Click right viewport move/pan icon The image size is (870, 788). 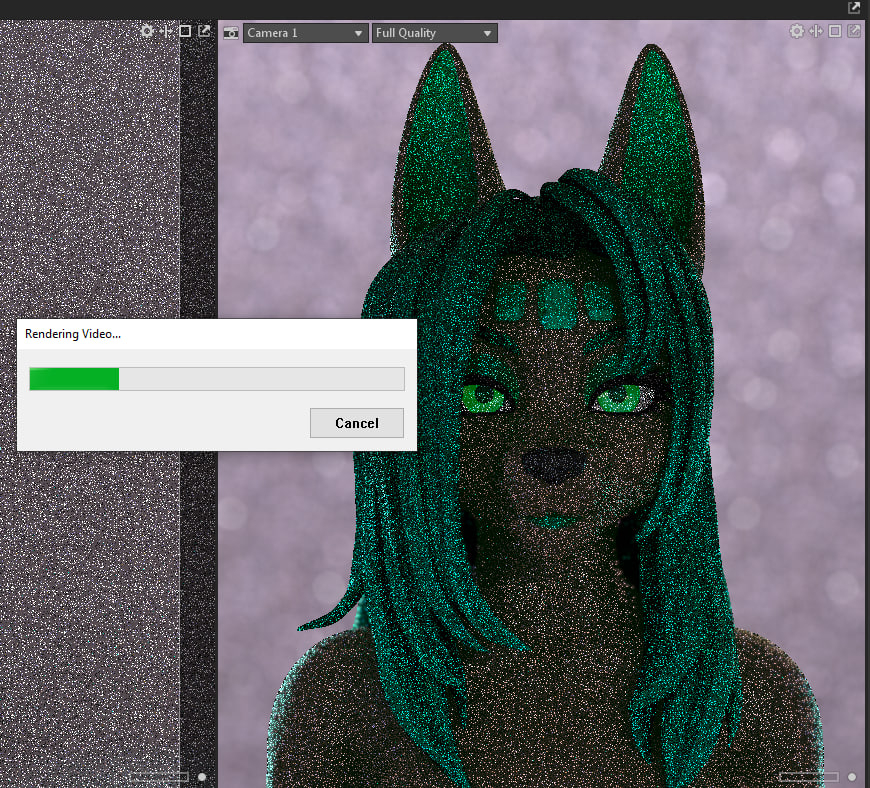click(x=815, y=31)
